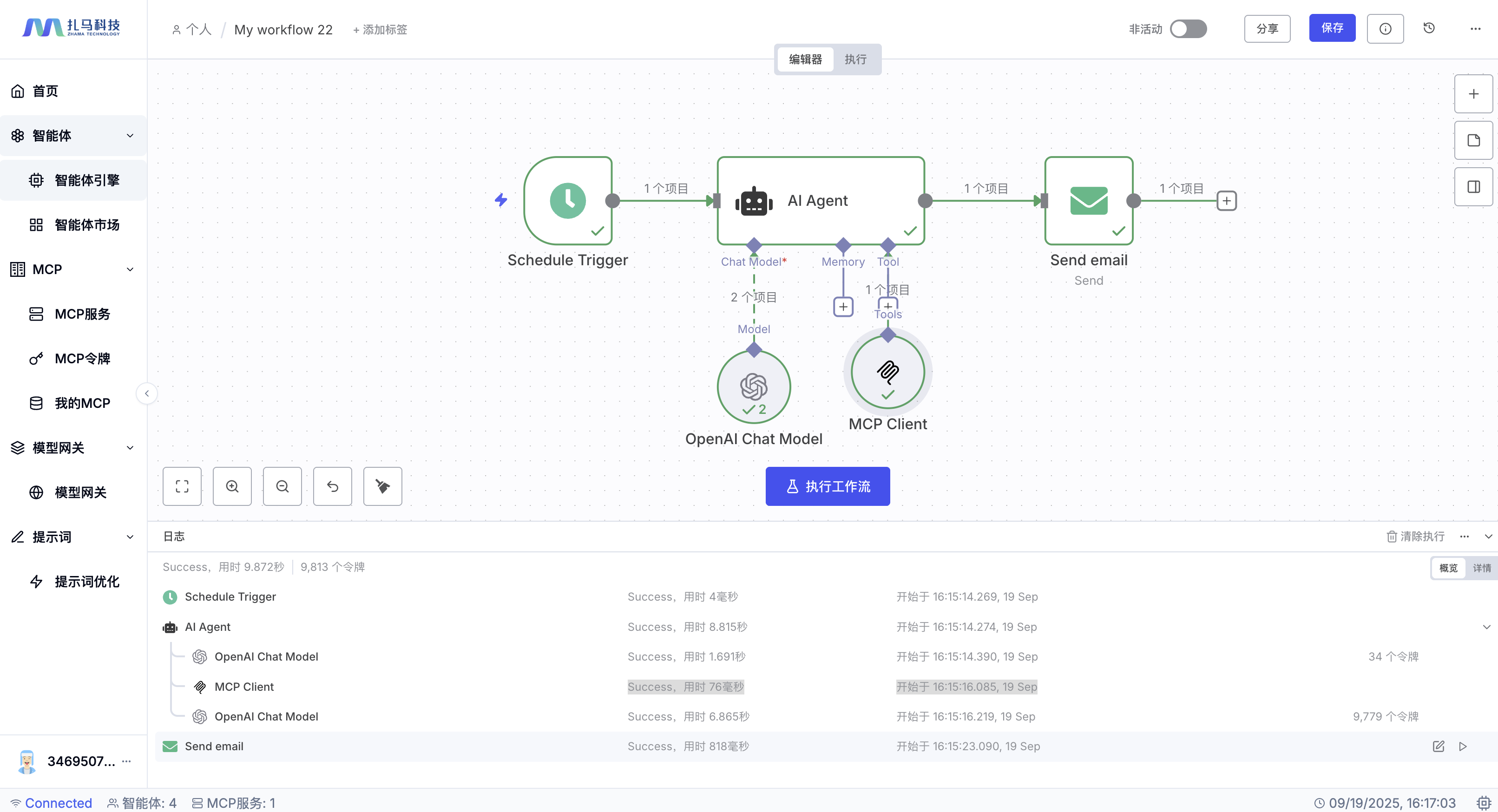Click the play icon on Send email row

pyautogui.click(x=1463, y=747)
